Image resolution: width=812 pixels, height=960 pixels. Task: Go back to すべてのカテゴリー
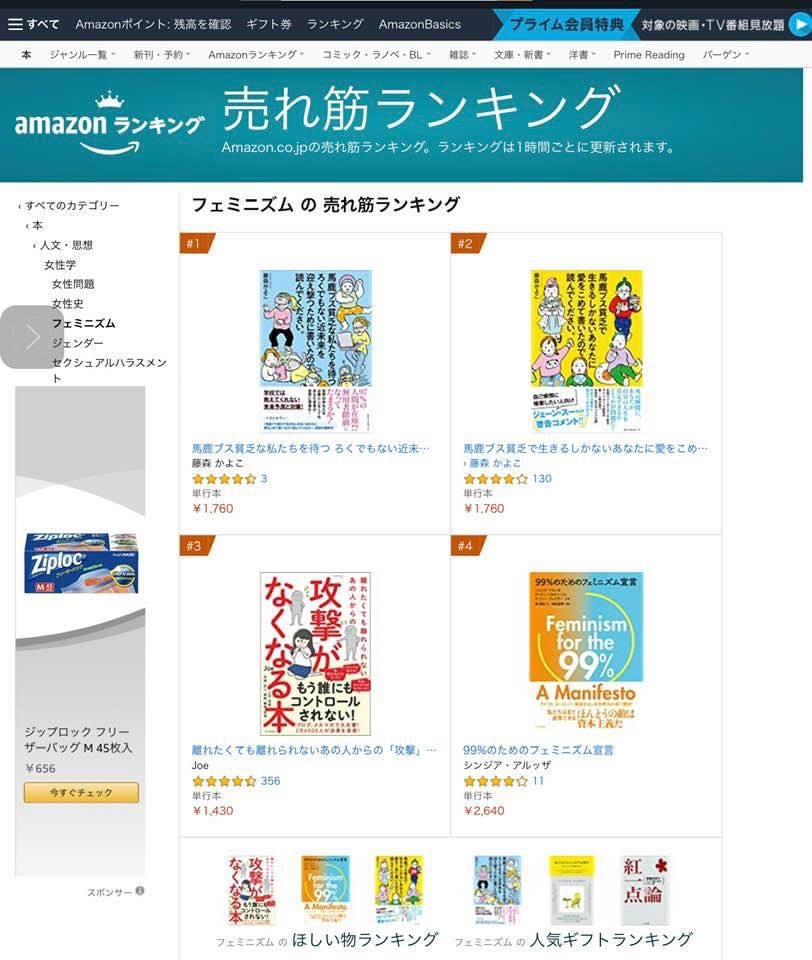[72, 206]
